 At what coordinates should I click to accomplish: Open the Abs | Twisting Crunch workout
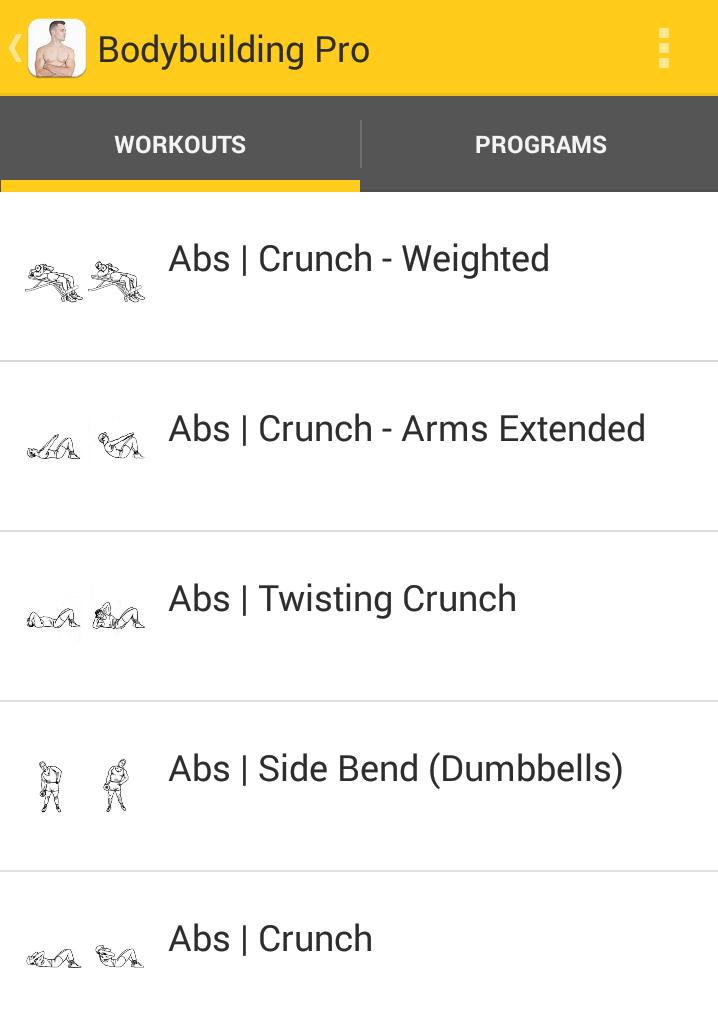(x=342, y=598)
